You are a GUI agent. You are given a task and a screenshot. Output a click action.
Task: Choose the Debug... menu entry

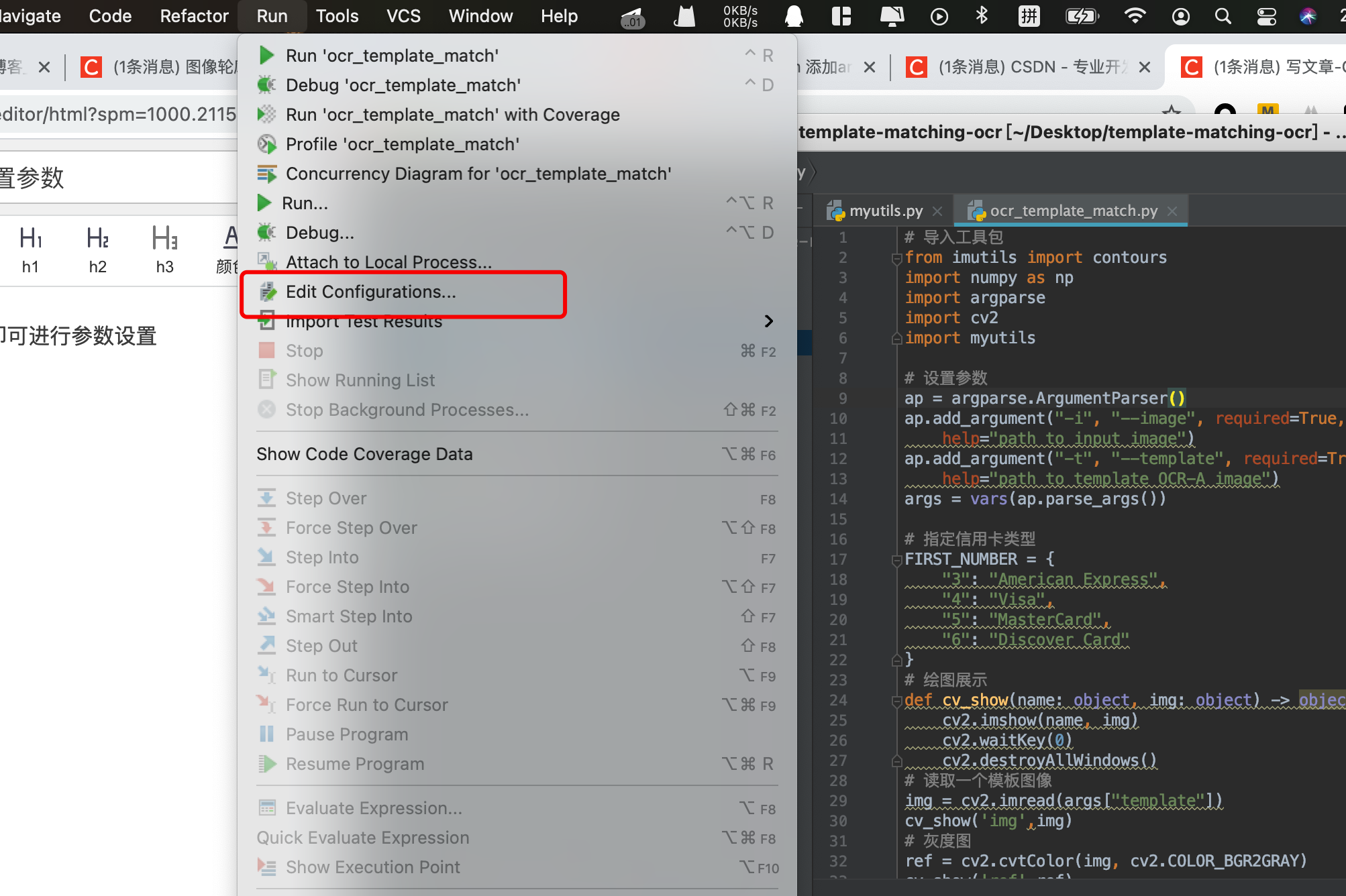319,233
